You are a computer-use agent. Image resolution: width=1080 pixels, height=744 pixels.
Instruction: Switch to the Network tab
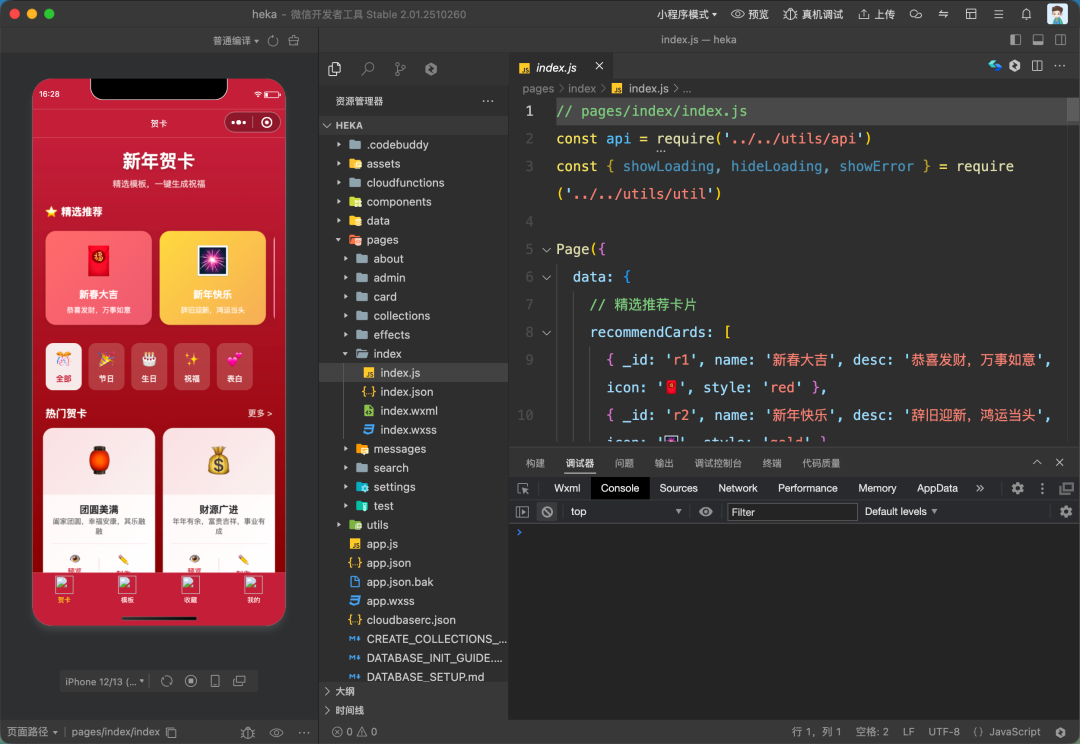(x=738, y=488)
